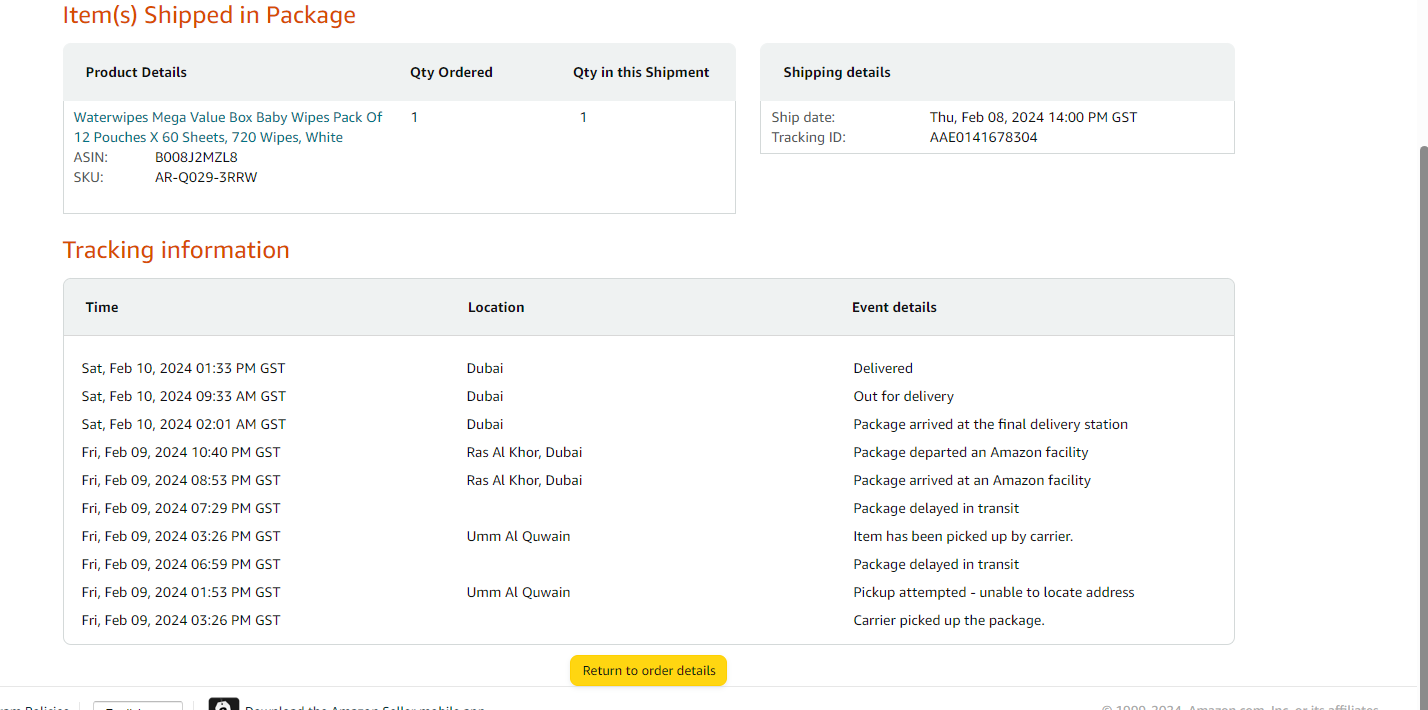Click 'Item has been picked up by carrier.'
Screen dimensions: 1428x710
(x=963, y=536)
